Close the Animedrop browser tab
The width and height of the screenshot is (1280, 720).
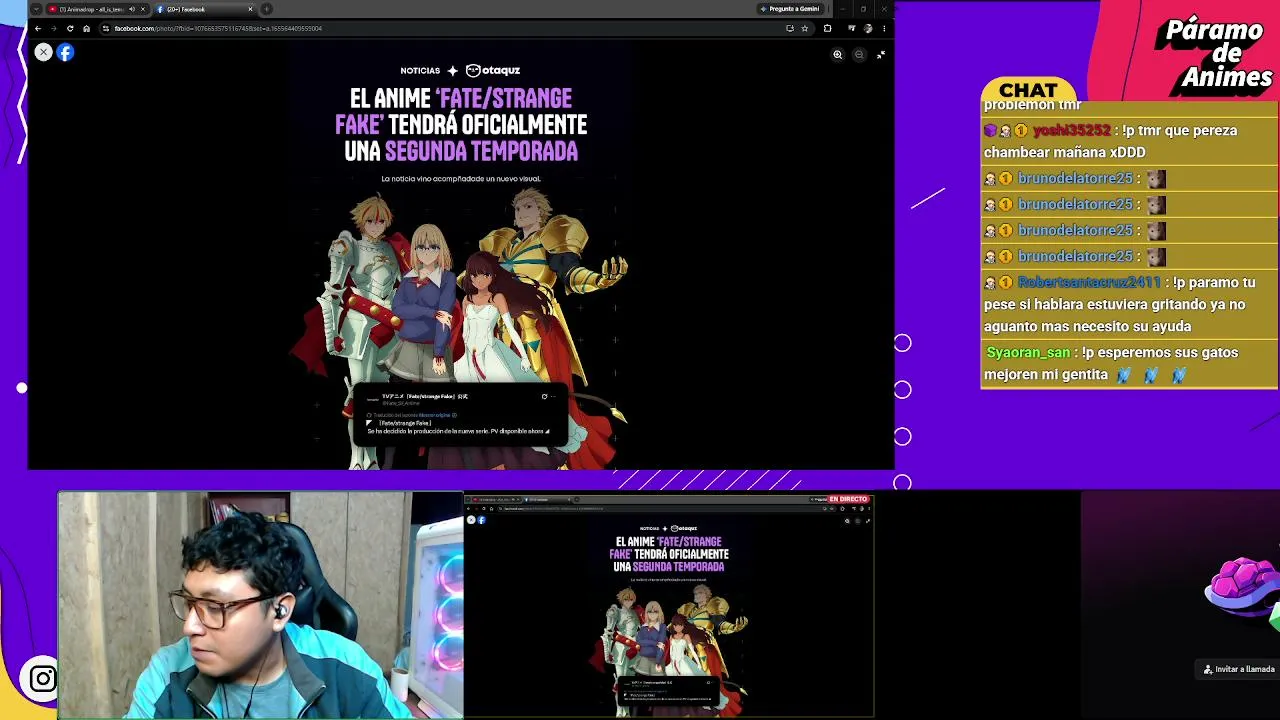tap(143, 9)
